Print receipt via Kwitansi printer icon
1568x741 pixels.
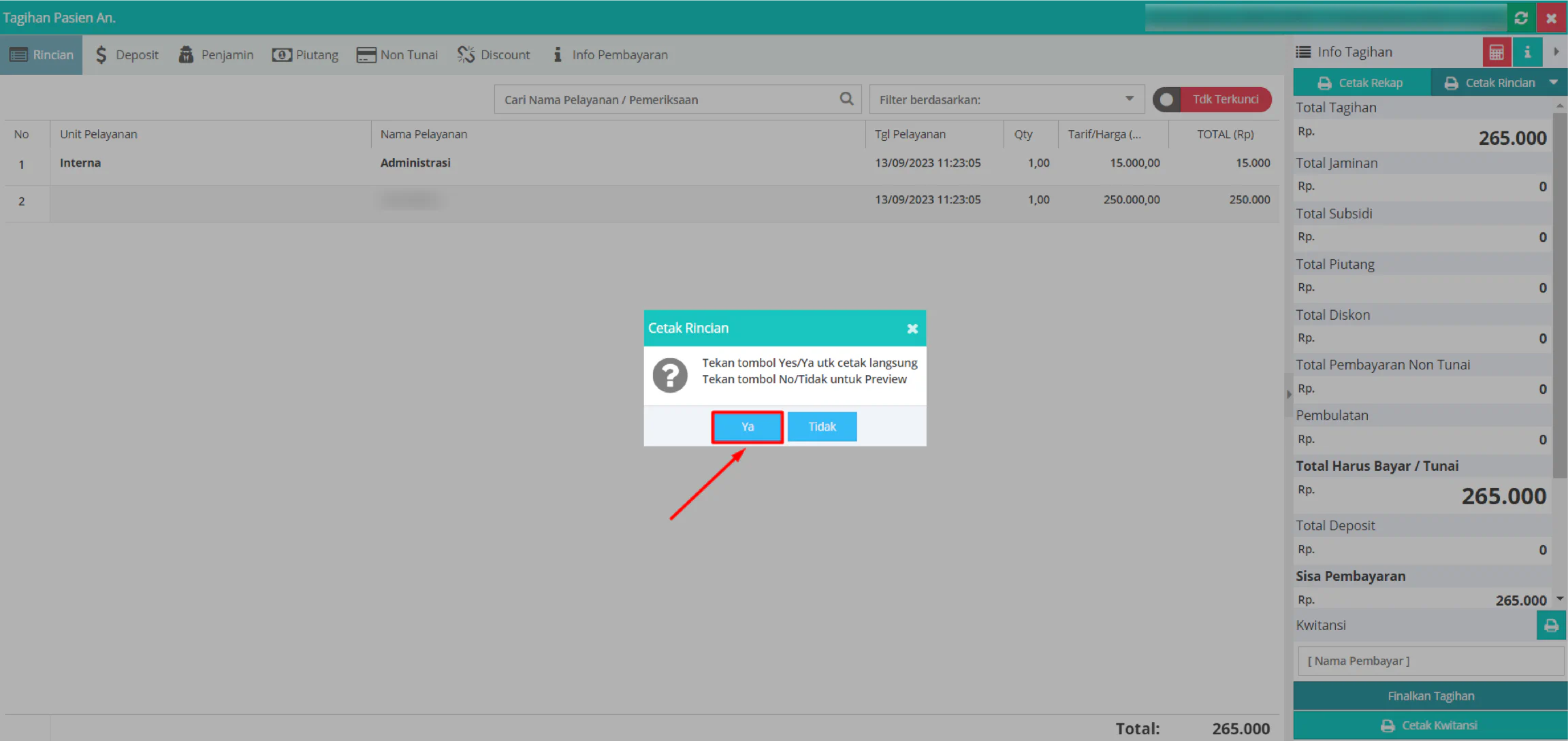click(1551, 625)
